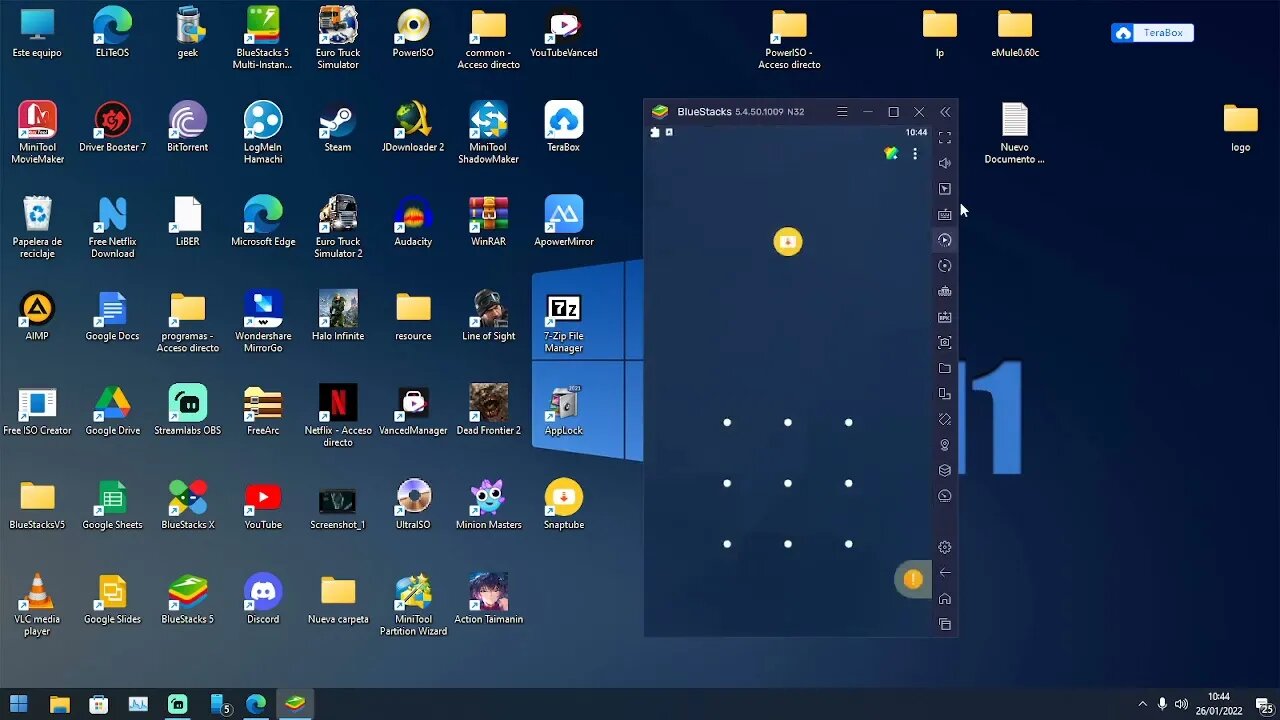Select the 7-Zip File Manager desktop icon
The height and width of the screenshot is (720, 1280).
tap(564, 322)
